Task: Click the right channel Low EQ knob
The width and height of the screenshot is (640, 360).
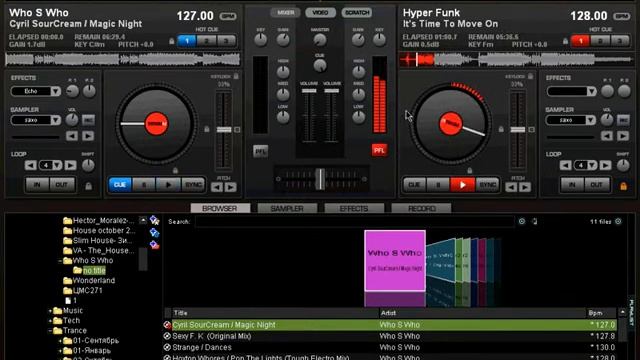Action: [358, 118]
